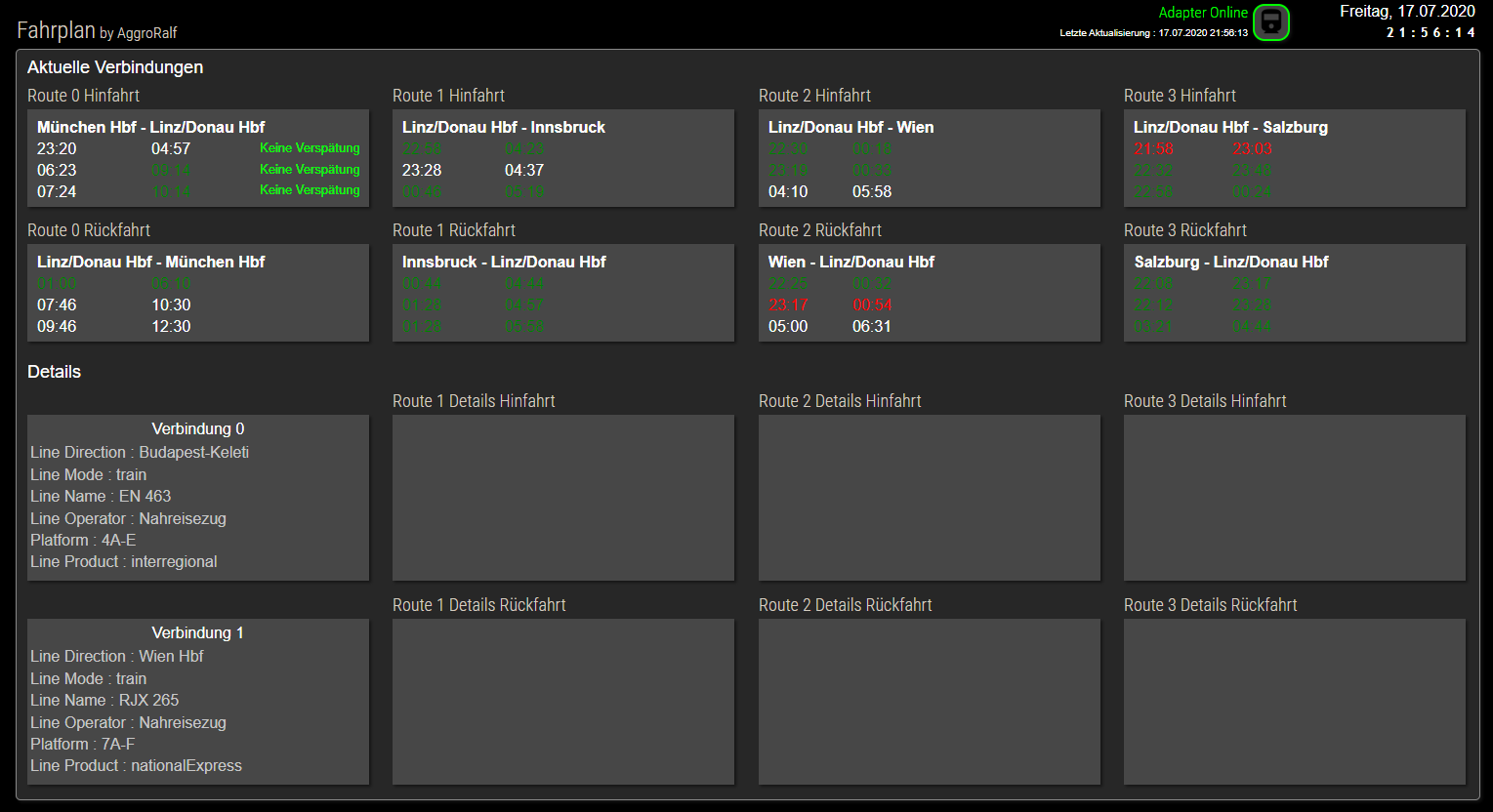The height and width of the screenshot is (812, 1493).
Task: Select the Aktuelle Verbindungen heading
Action: (115, 67)
